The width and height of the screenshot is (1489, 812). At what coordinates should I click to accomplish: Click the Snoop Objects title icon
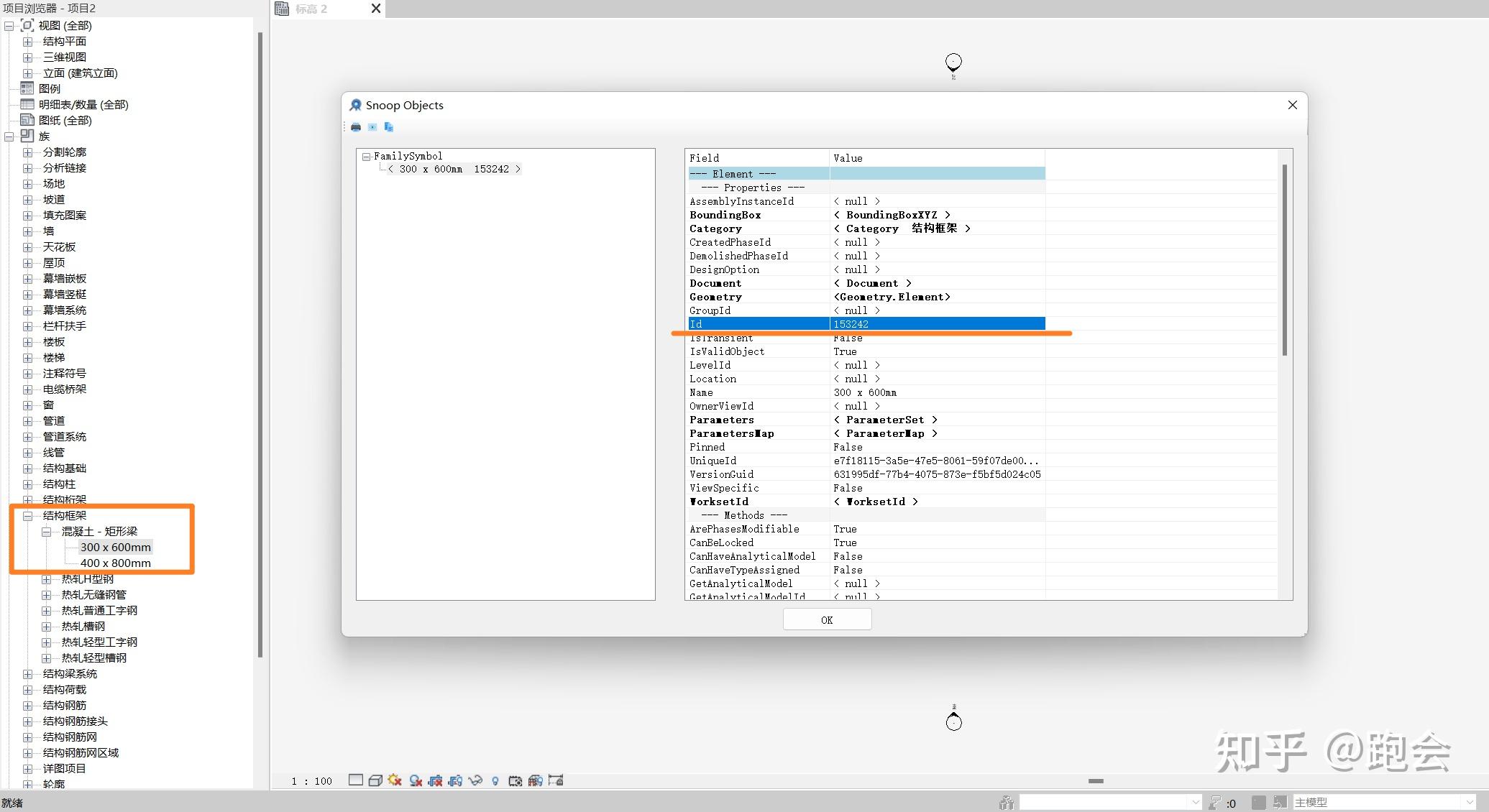pos(355,105)
